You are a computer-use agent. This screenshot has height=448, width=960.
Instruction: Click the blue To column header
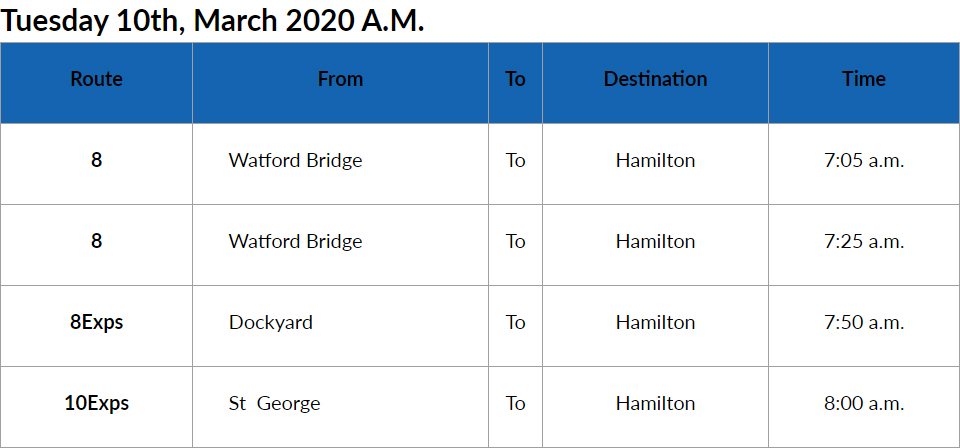coord(515,79)
